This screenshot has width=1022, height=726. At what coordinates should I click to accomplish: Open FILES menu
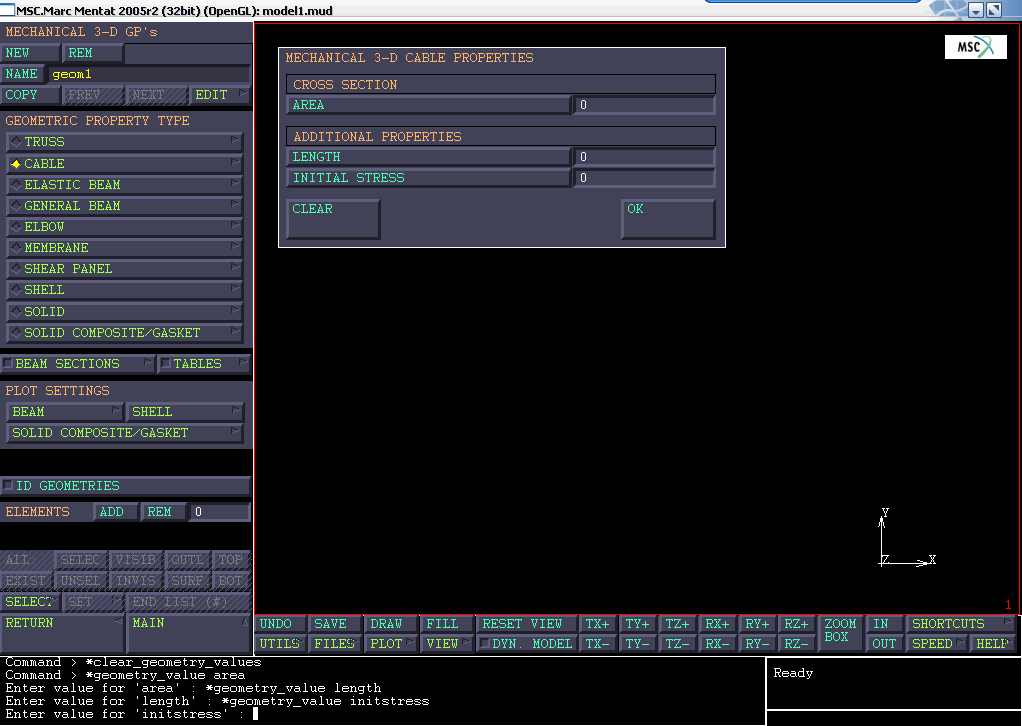[334, 644]
